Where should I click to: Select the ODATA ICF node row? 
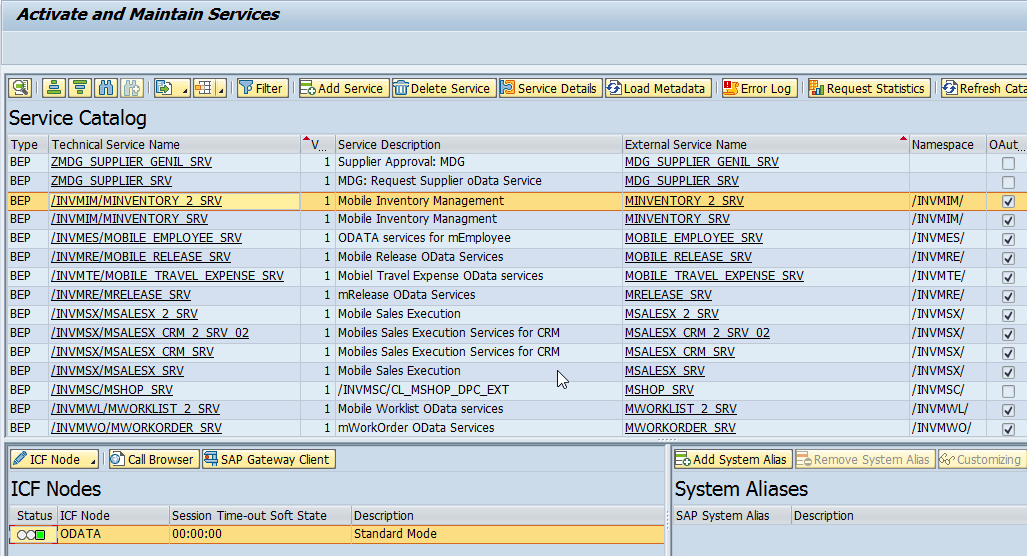coord(80,534)
